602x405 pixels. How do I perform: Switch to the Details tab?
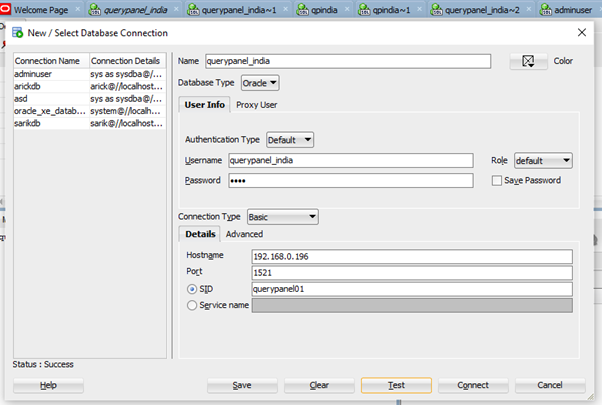click(x=200, y=234)
